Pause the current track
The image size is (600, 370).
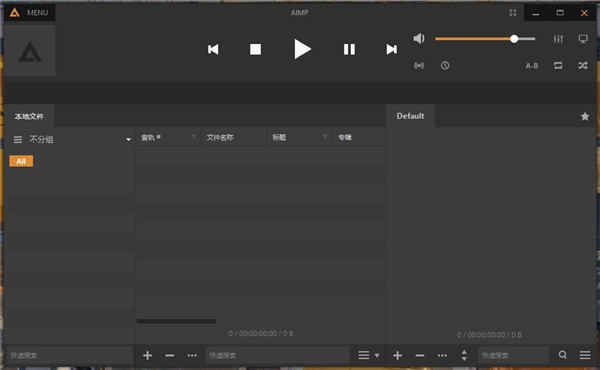tap(349, 49)
